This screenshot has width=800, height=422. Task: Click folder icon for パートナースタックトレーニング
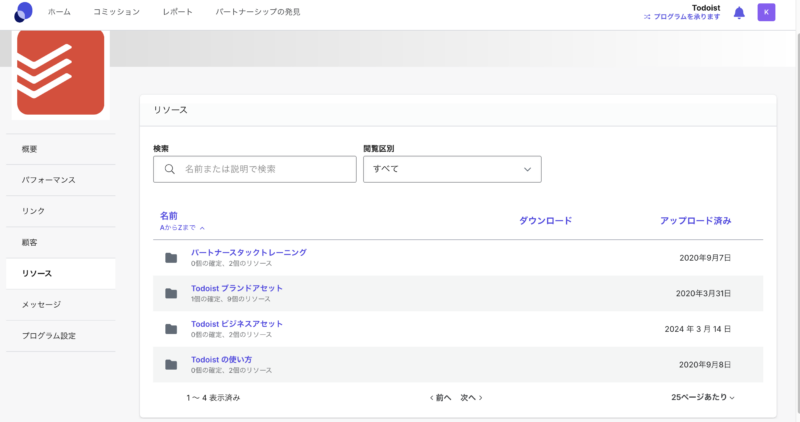(x=171, y=258)
